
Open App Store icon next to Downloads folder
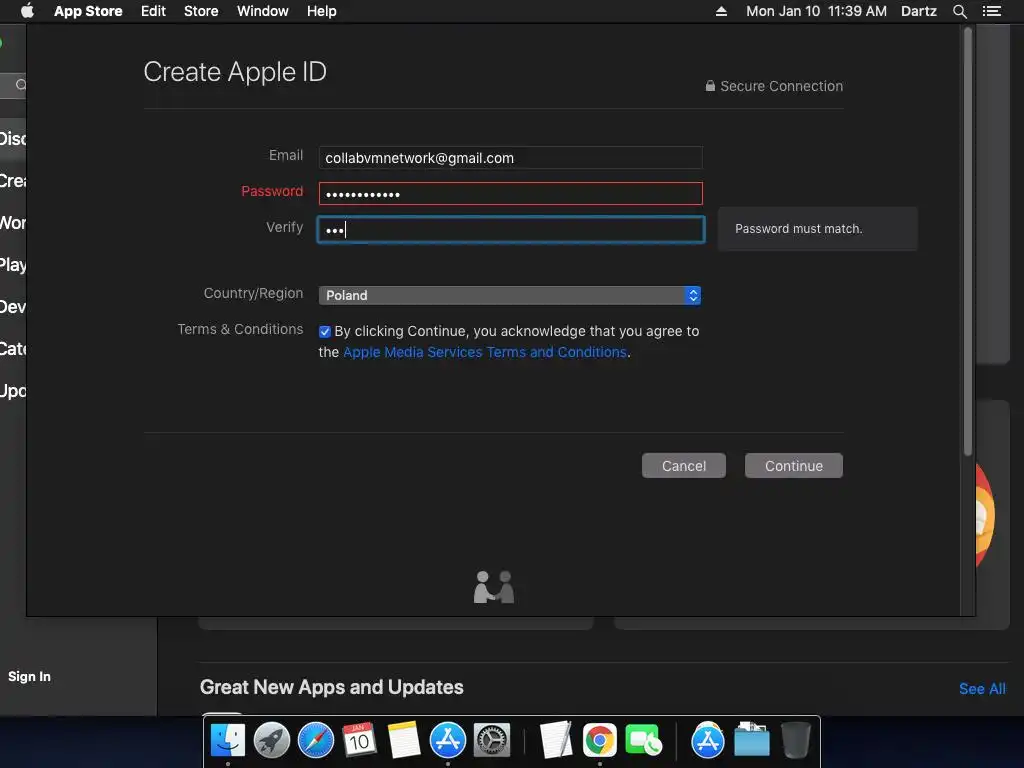coord(708,741)
